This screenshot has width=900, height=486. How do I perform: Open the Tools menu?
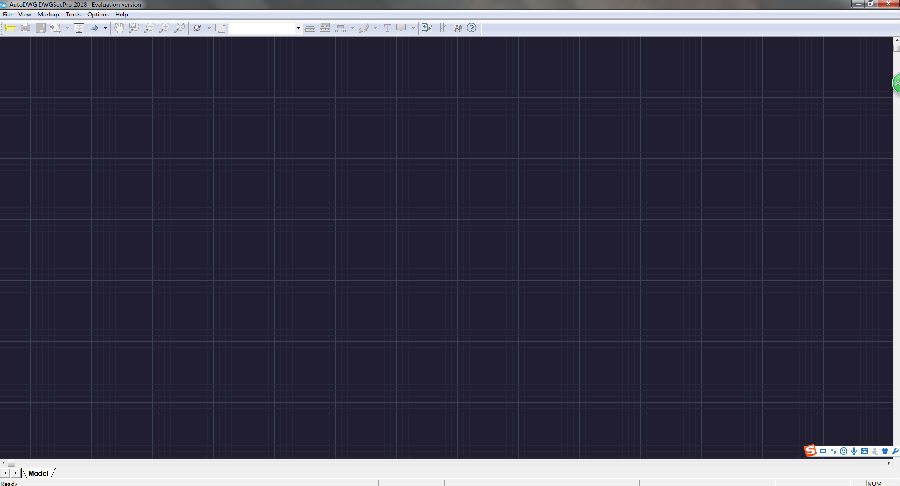point(73,14)
